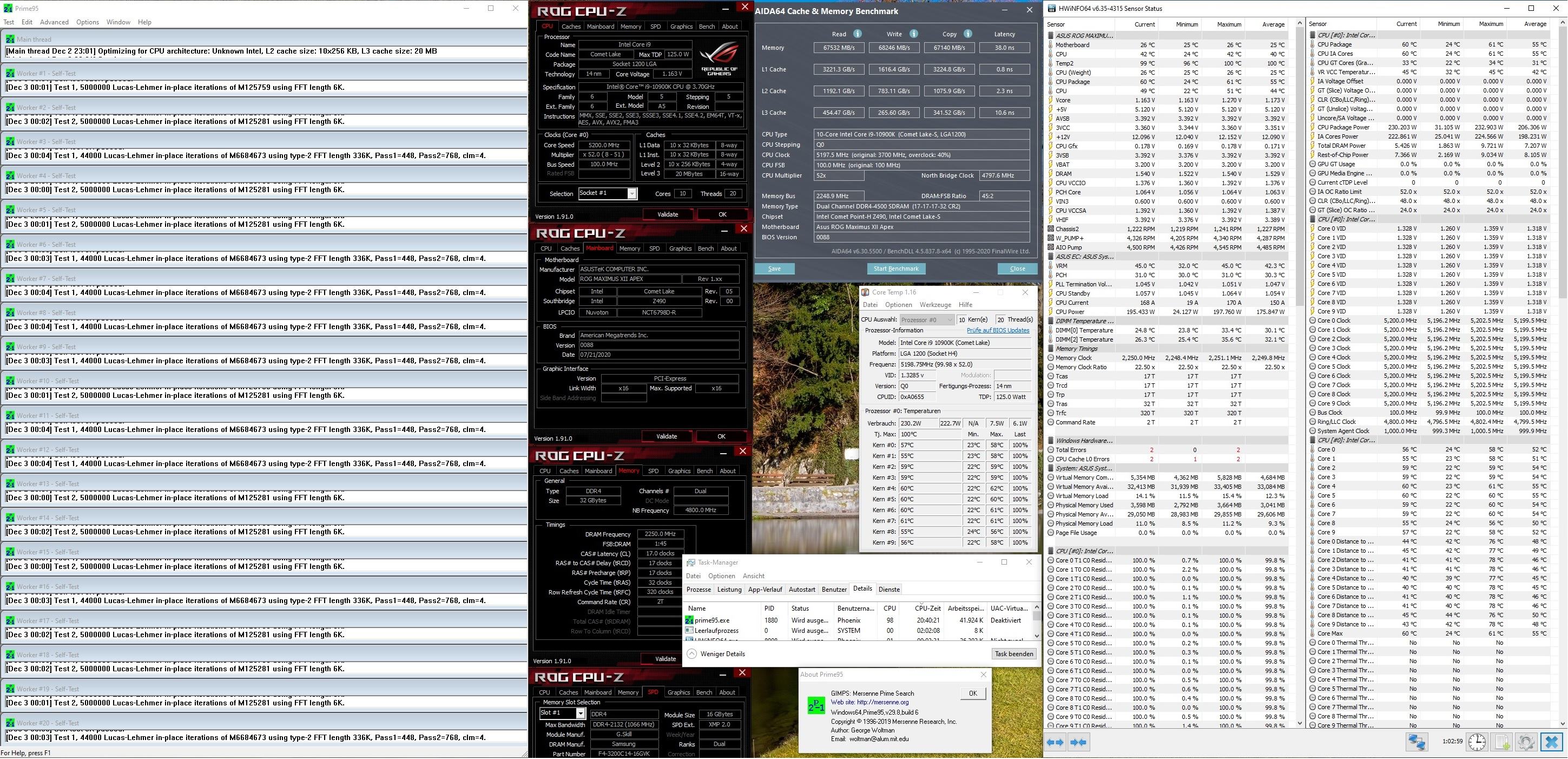Switch to Leistung tab in Task-Manager
The width and height of the screenshot is (1568, 759).
[x=729, y=589]
